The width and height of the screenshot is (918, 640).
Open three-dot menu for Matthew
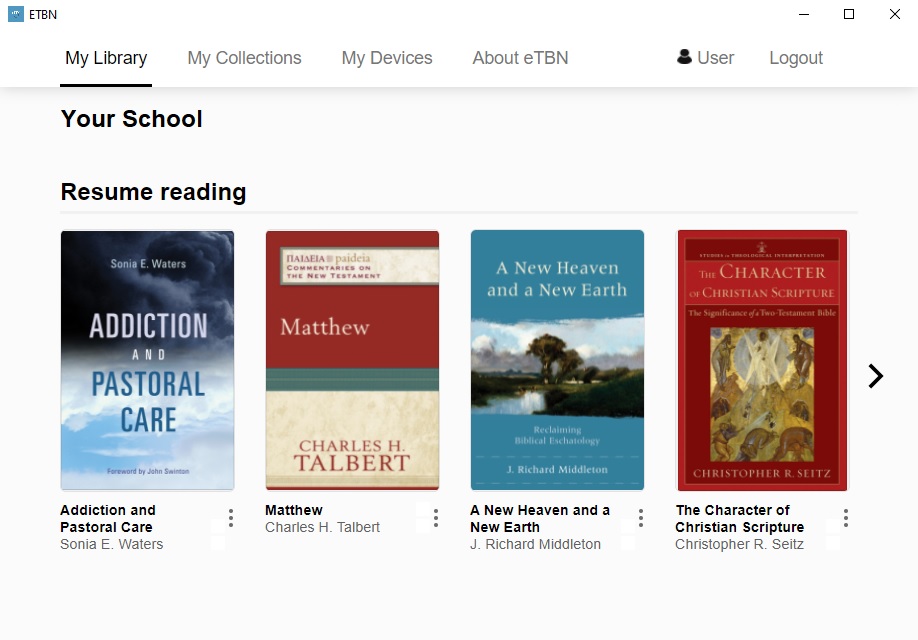pos(436,518)
